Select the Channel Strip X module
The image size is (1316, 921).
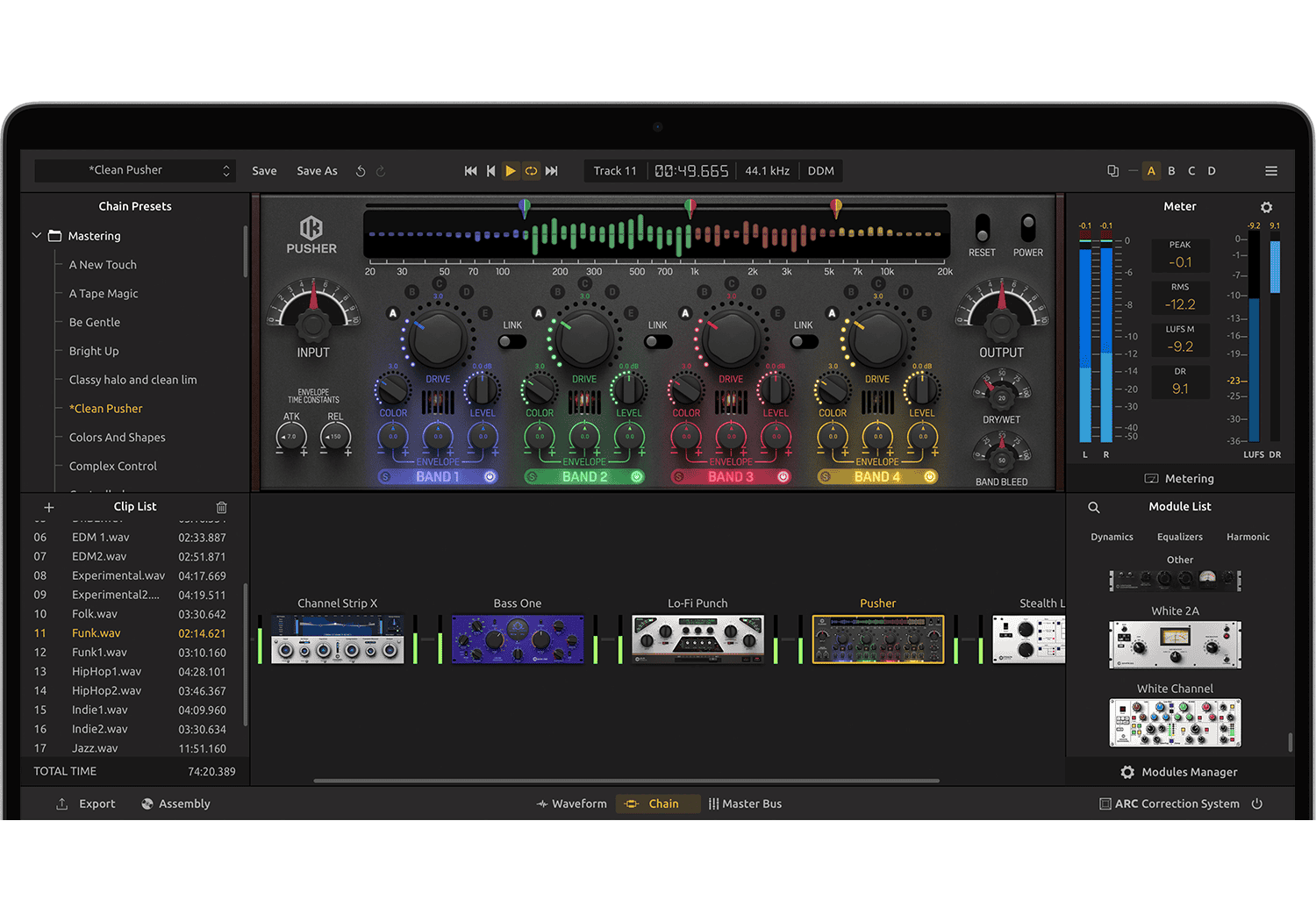click(x=338, y=639)
